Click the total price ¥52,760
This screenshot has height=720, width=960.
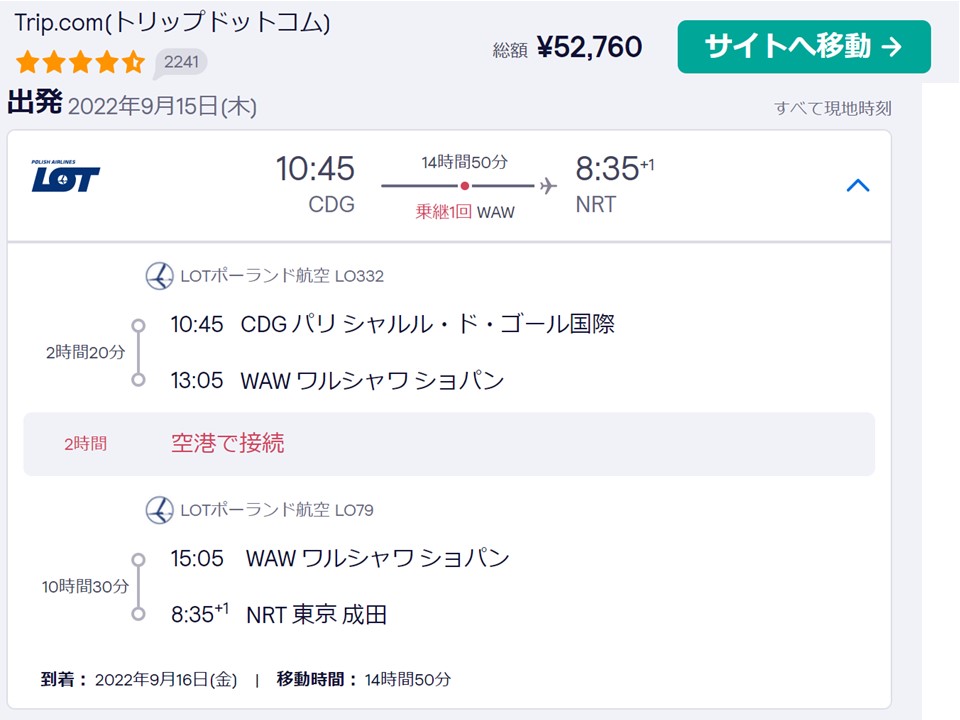[x=589, y=47]
